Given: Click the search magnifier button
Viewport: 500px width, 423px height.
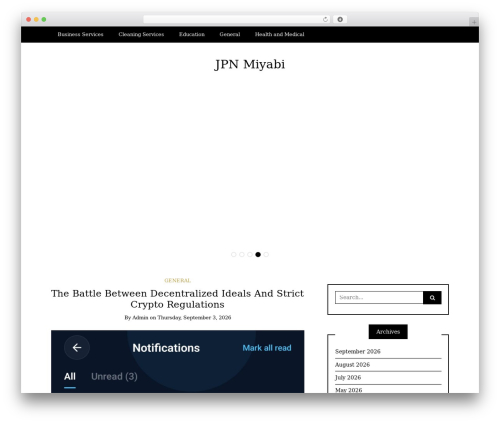Looking at the screenshot, I should point(432,298).
